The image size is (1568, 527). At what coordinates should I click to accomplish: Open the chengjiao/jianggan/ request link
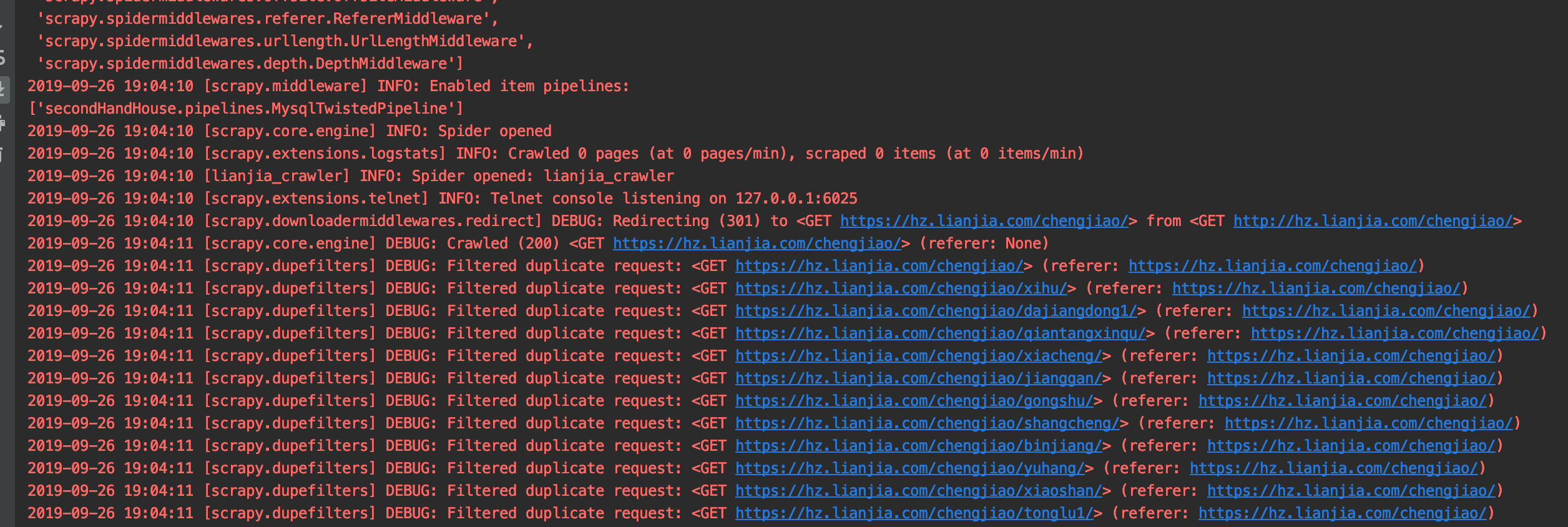click(x=919, y=378)
